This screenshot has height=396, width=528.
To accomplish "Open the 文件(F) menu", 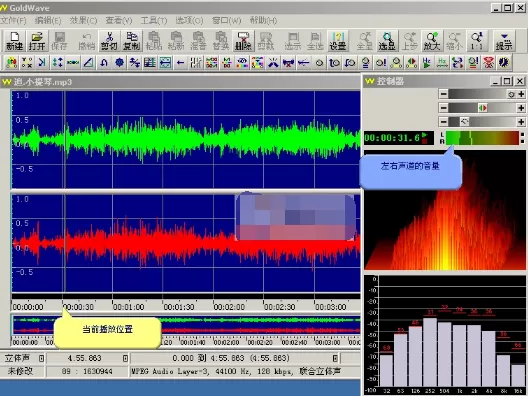I will click(13, 21).
